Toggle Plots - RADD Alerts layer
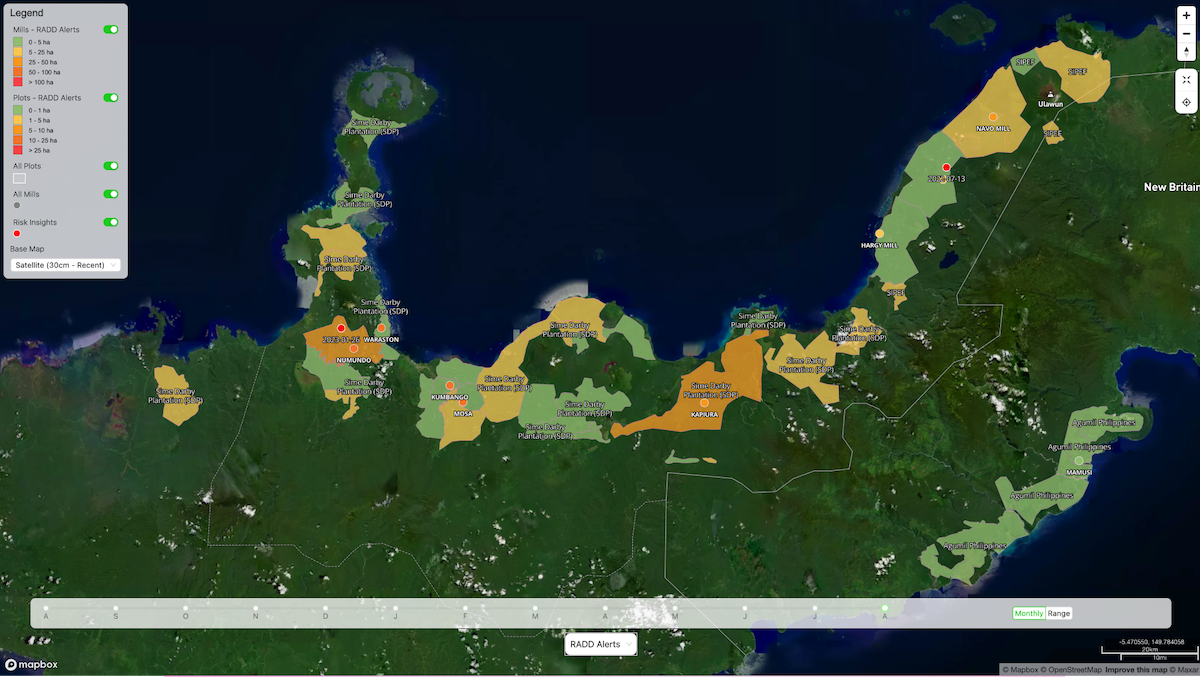Screen dimensions: 1200x677 point(111,98)
